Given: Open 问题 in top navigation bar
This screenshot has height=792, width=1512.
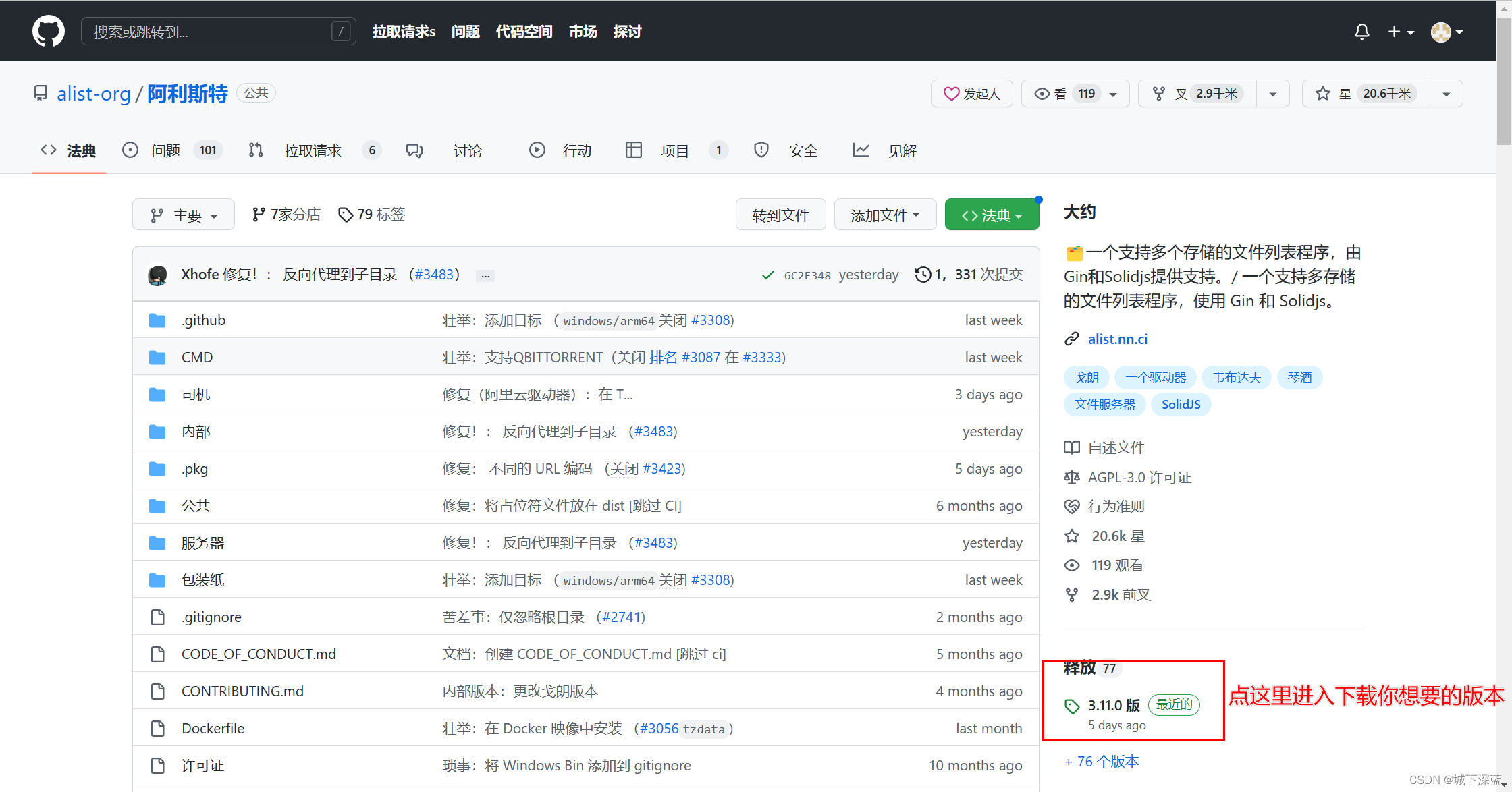Looking at the screenshot, I should [x=466, y=32].
